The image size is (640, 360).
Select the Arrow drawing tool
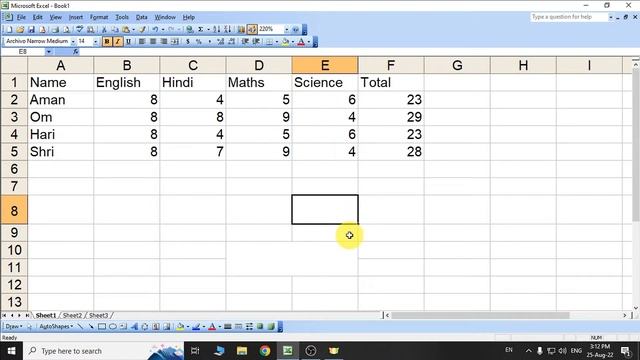point(91,327)
